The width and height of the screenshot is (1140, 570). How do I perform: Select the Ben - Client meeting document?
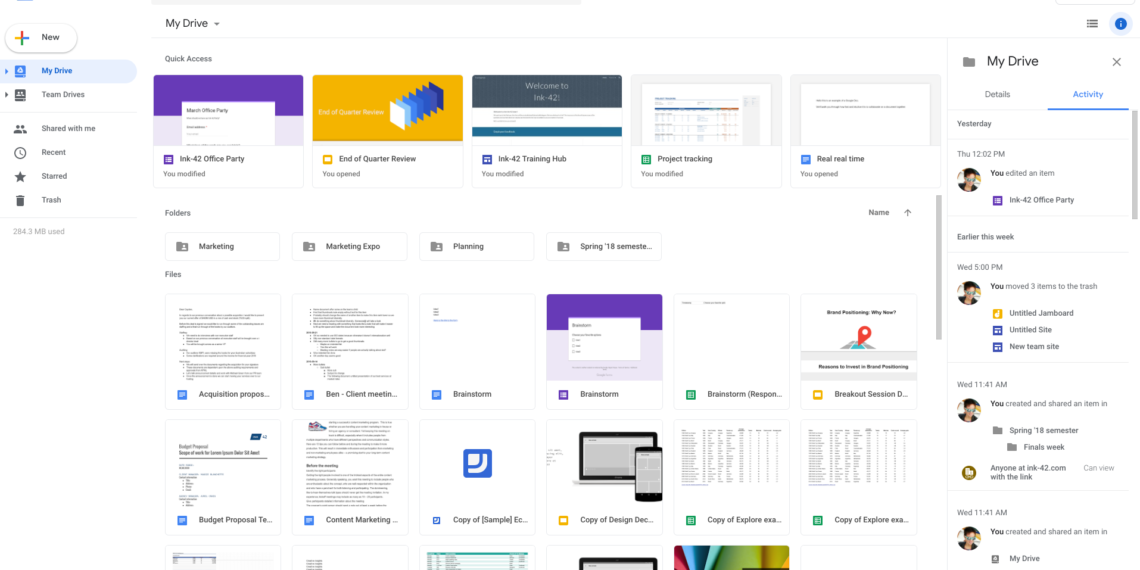(350, 352)
